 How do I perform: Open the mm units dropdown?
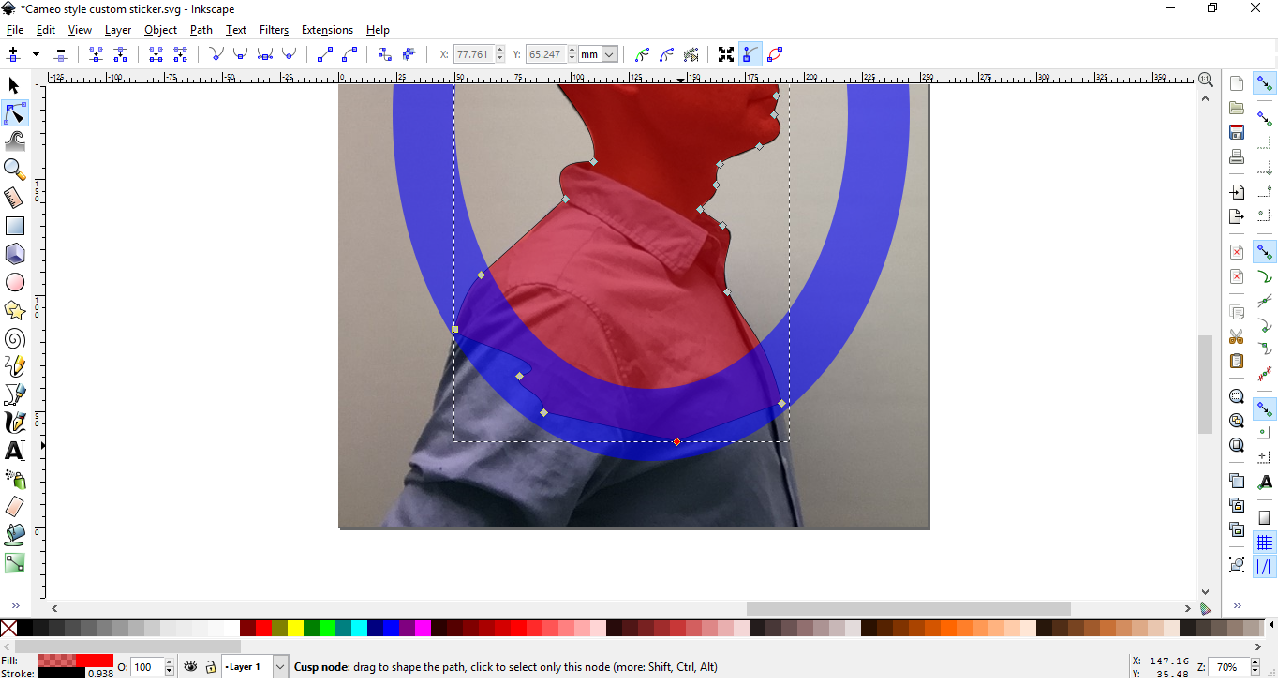click(x=597, y=54)
